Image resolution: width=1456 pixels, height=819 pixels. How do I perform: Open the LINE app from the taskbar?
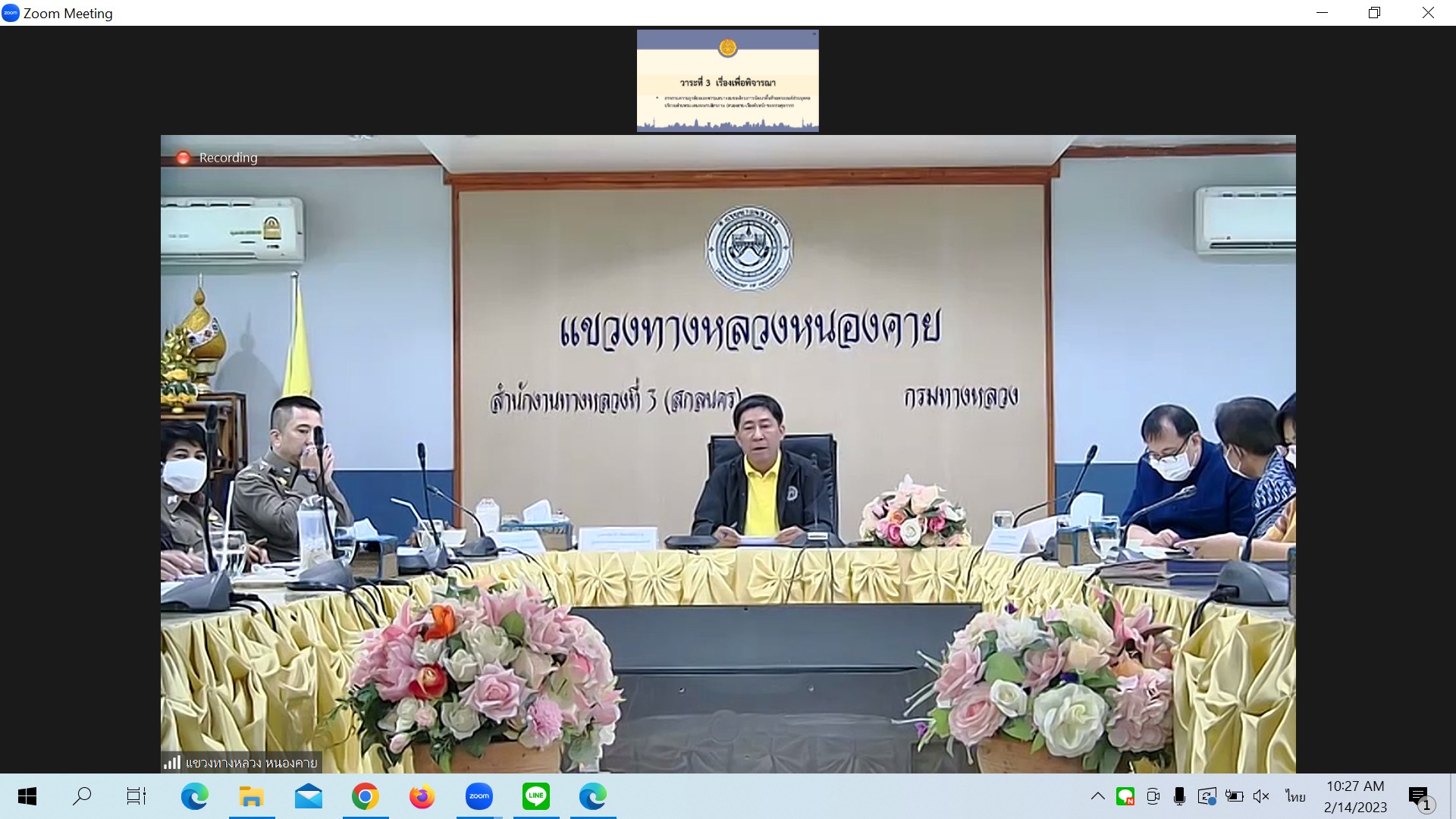535,796
